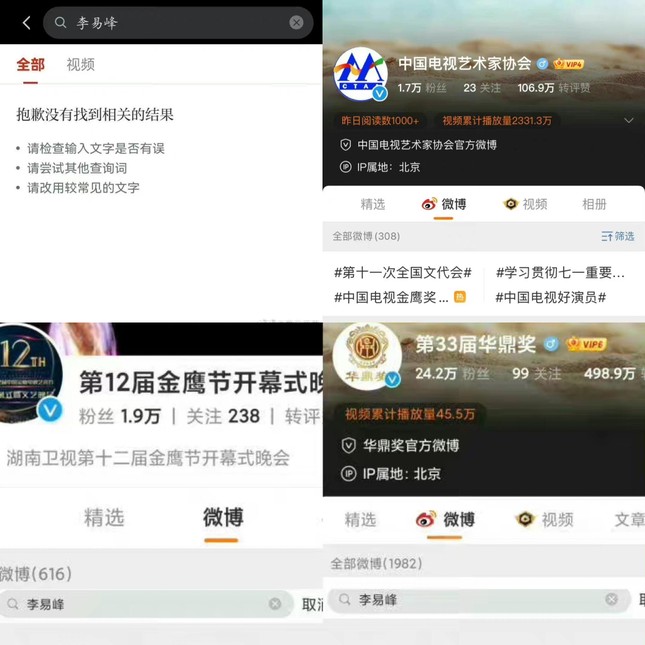Open the #第十一次全国文代会# hashtag link
The height and width of the screenshot is (645, 645).
[x=403, y=272]
